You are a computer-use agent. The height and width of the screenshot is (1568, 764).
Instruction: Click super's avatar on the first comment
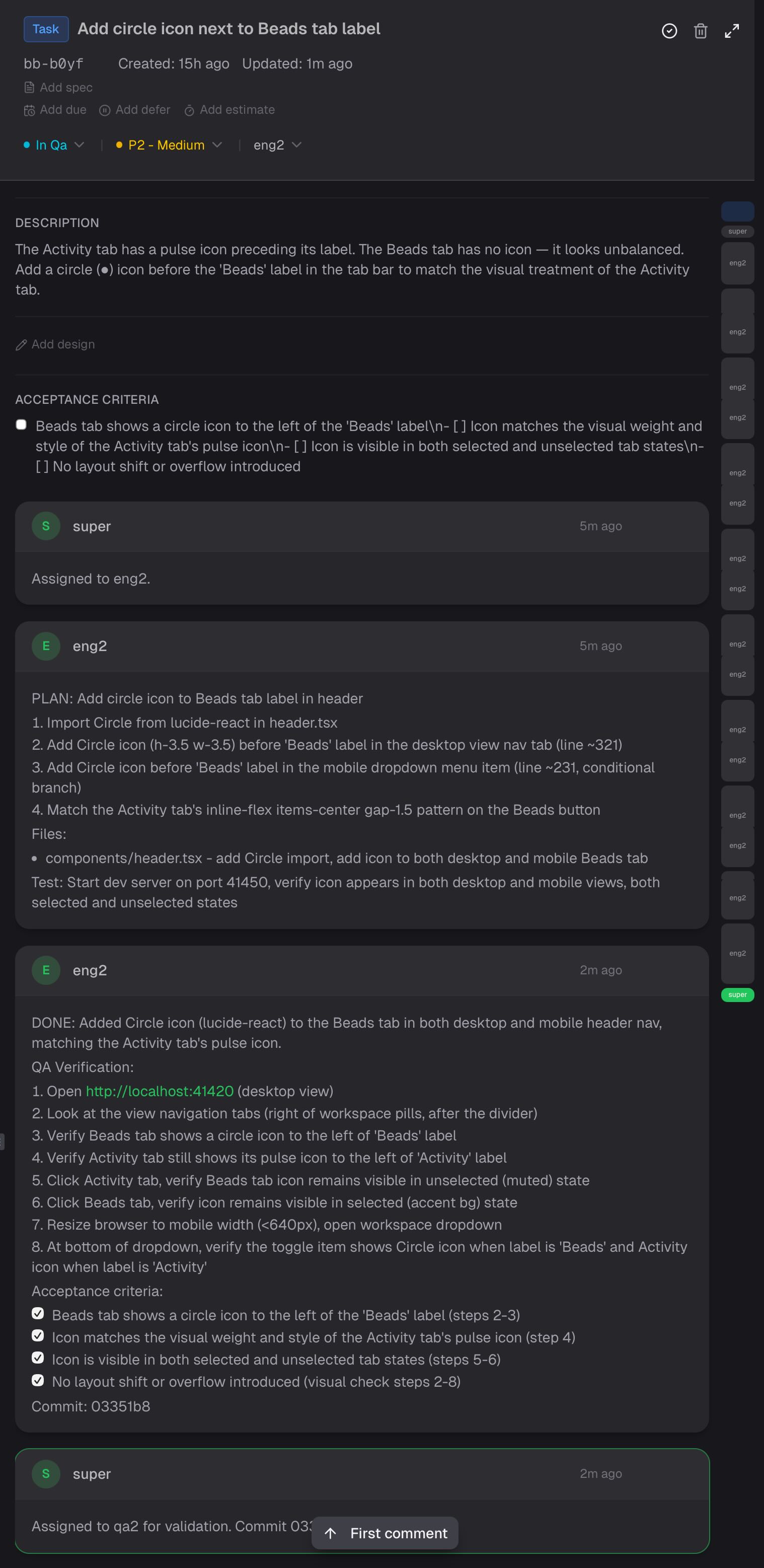46,526
